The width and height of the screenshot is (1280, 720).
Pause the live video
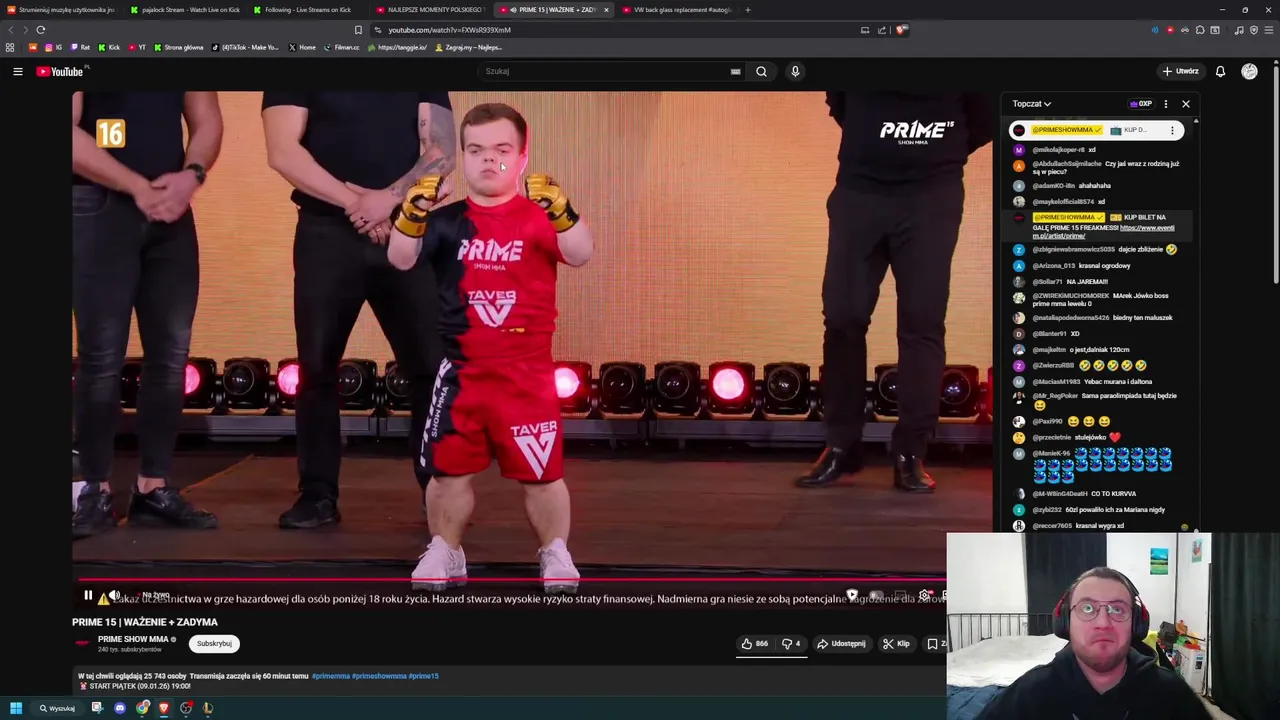(88, 595)
